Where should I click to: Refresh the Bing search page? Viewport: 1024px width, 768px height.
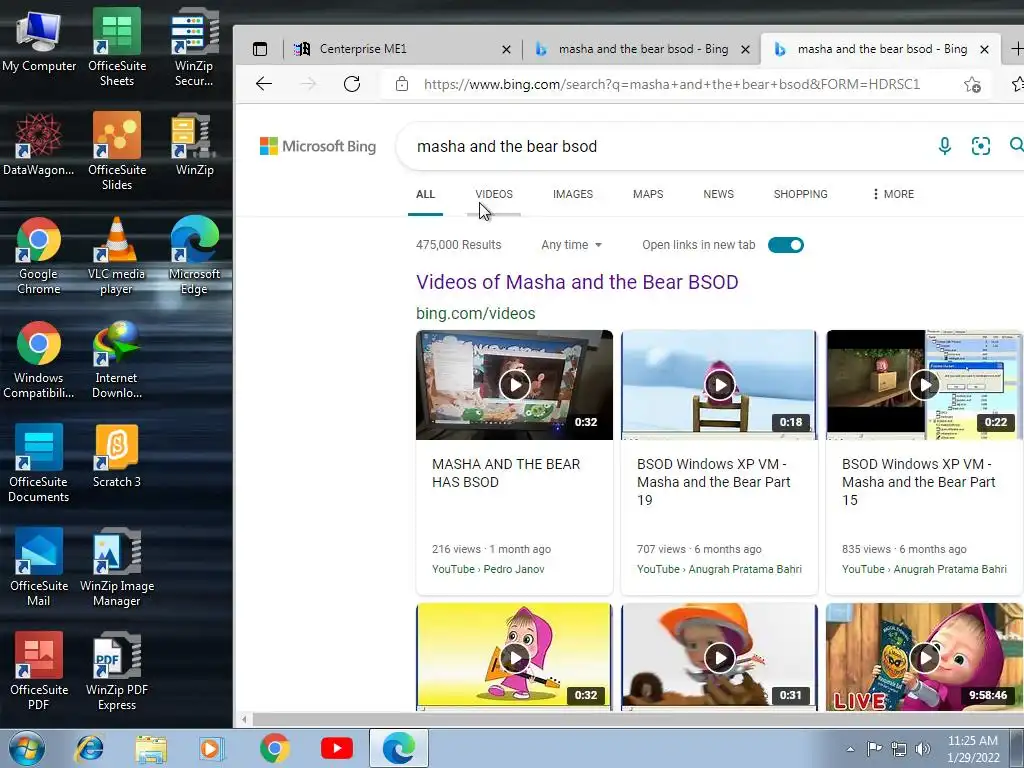click(x=352, y=84)
